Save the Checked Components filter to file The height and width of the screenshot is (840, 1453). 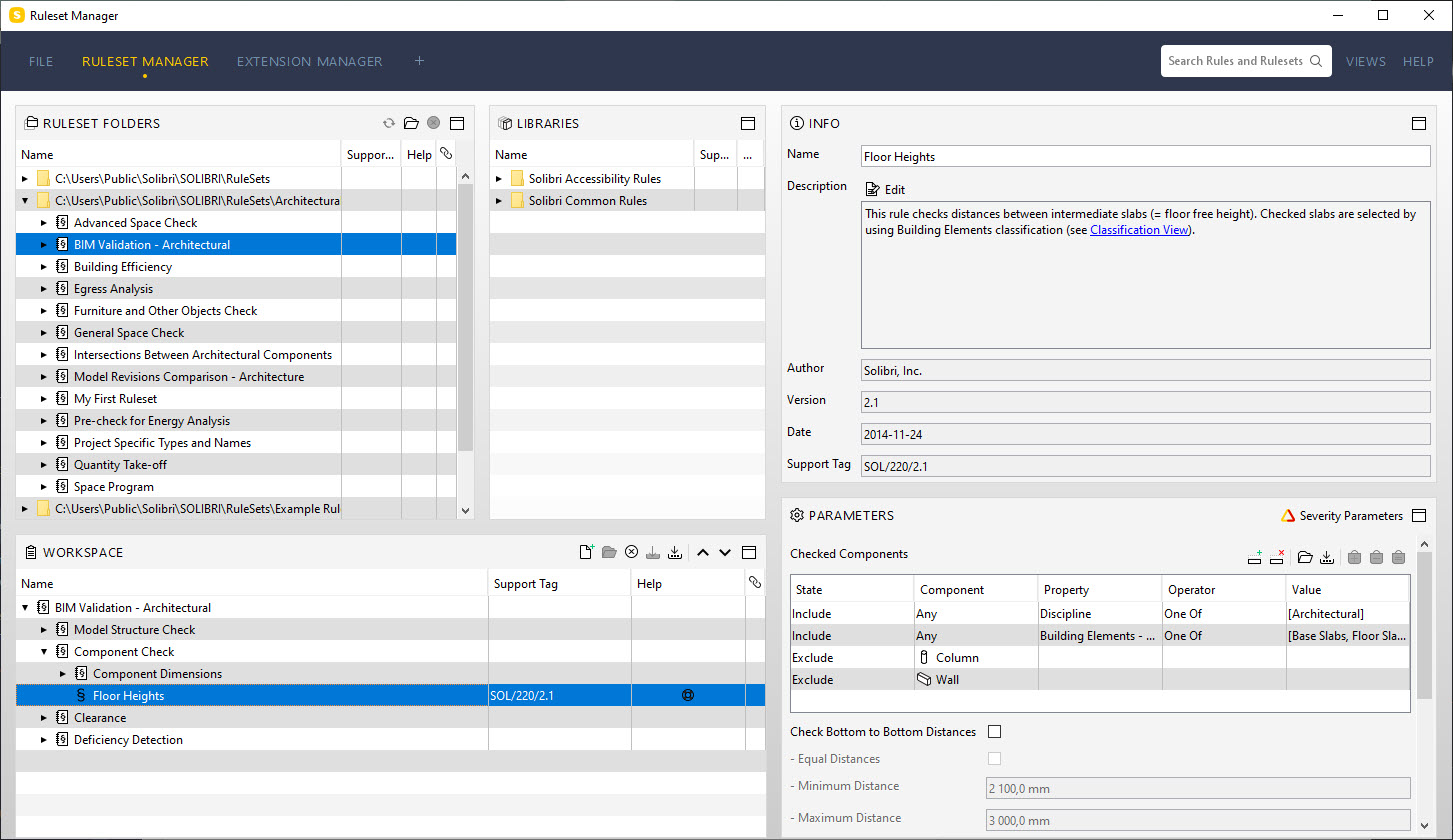click(x=1327, y=557)
